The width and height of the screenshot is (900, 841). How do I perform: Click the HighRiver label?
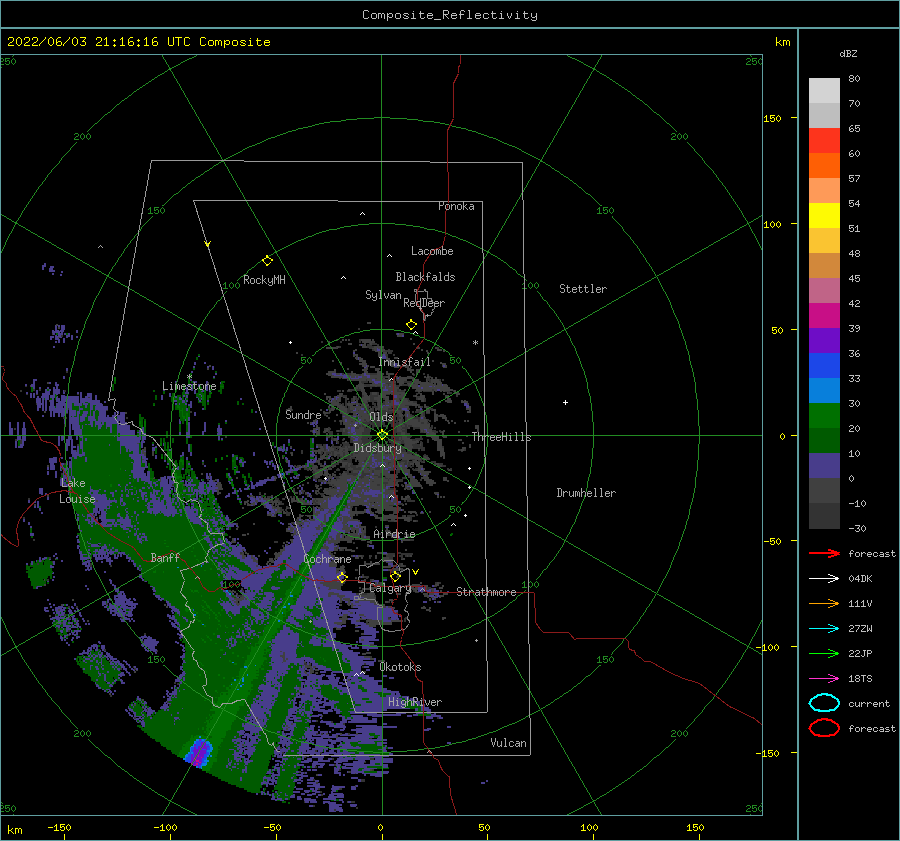415,702
